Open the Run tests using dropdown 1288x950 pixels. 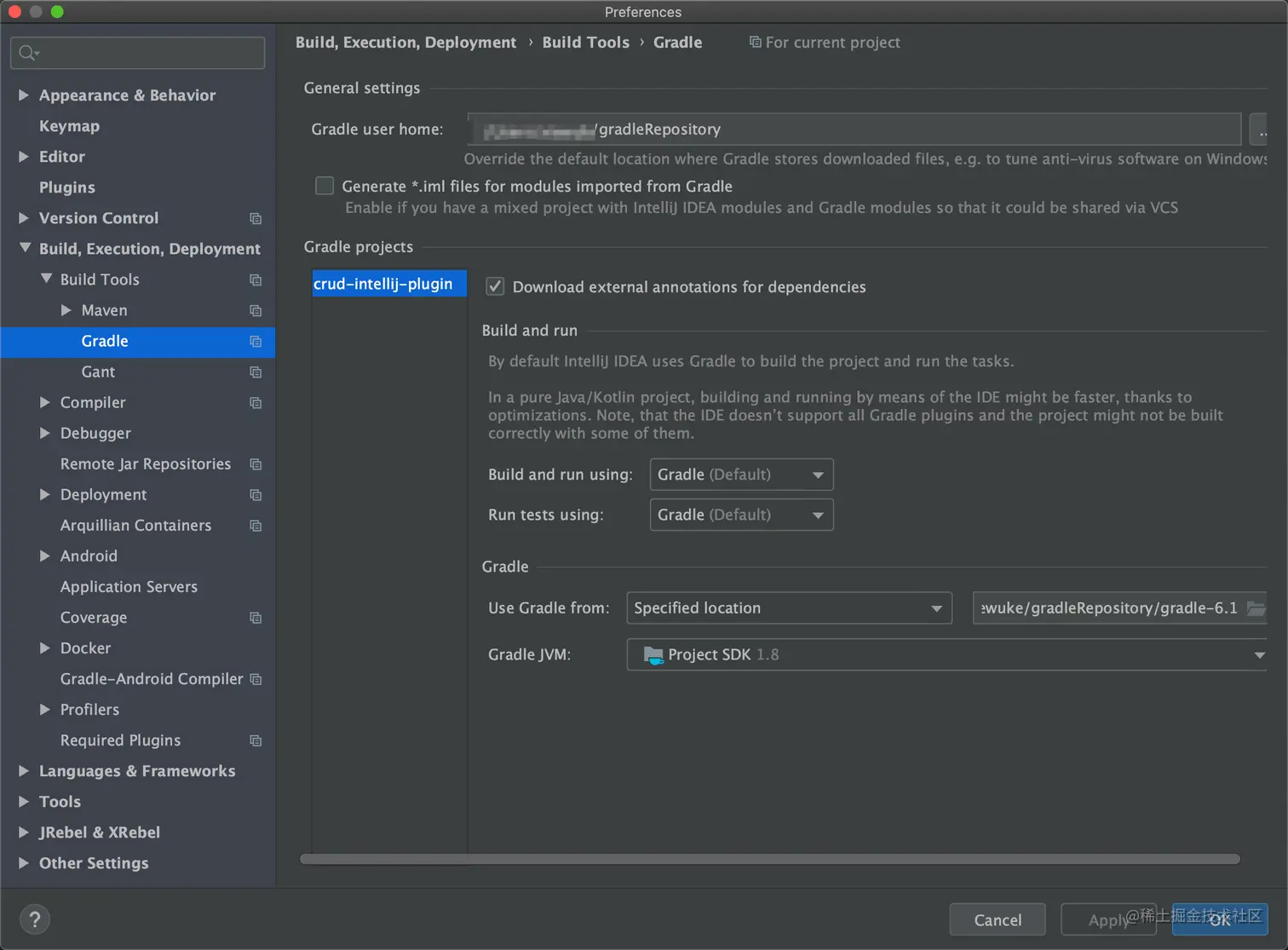[x=741, y=515]
